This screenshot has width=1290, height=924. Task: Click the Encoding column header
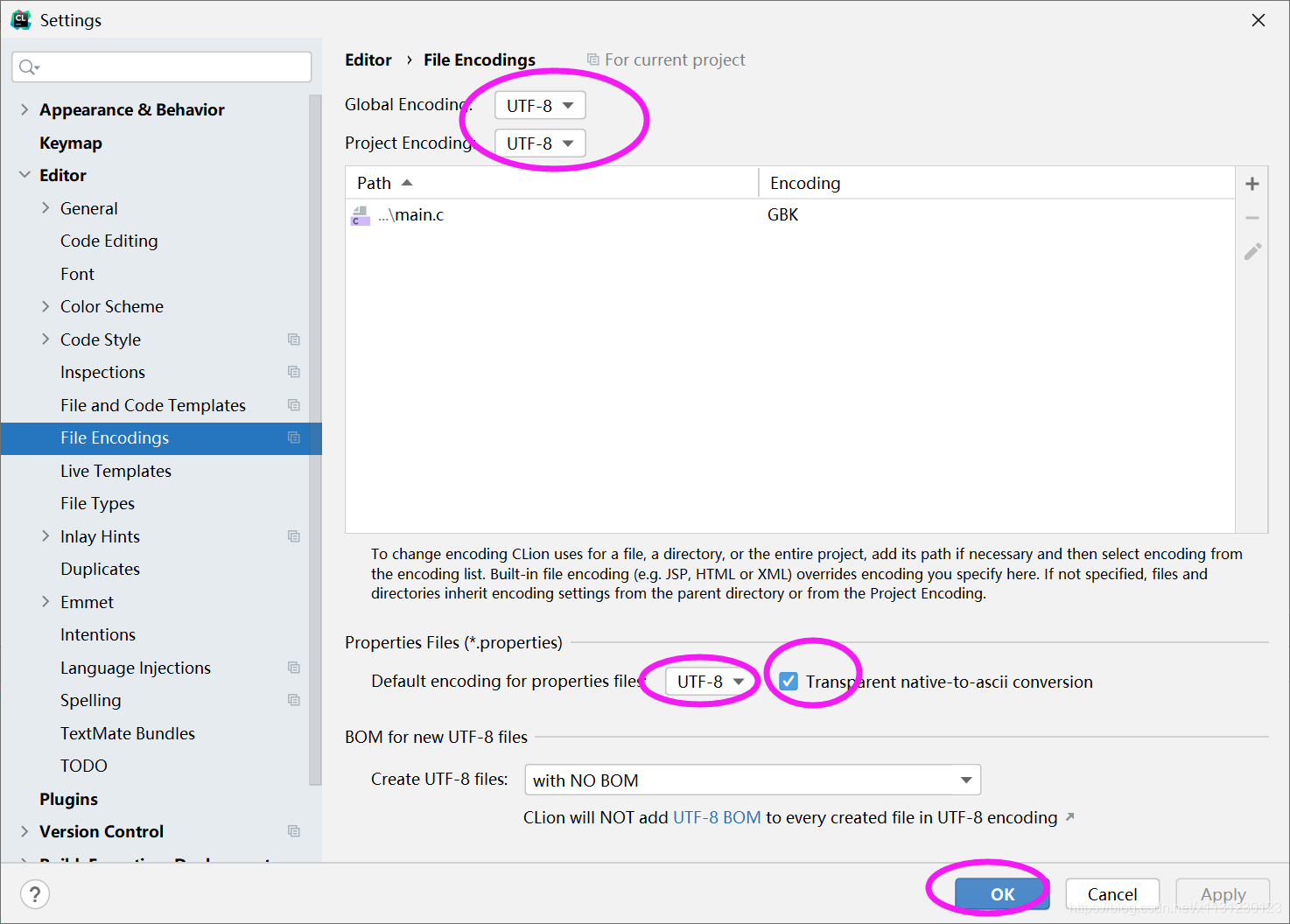(997, 183)
